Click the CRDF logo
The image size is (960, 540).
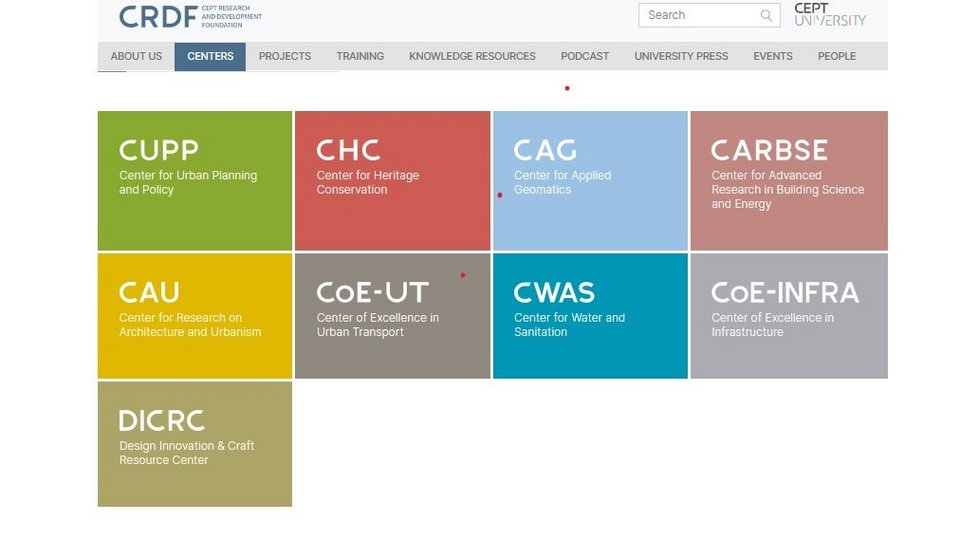tap(158, 16)
